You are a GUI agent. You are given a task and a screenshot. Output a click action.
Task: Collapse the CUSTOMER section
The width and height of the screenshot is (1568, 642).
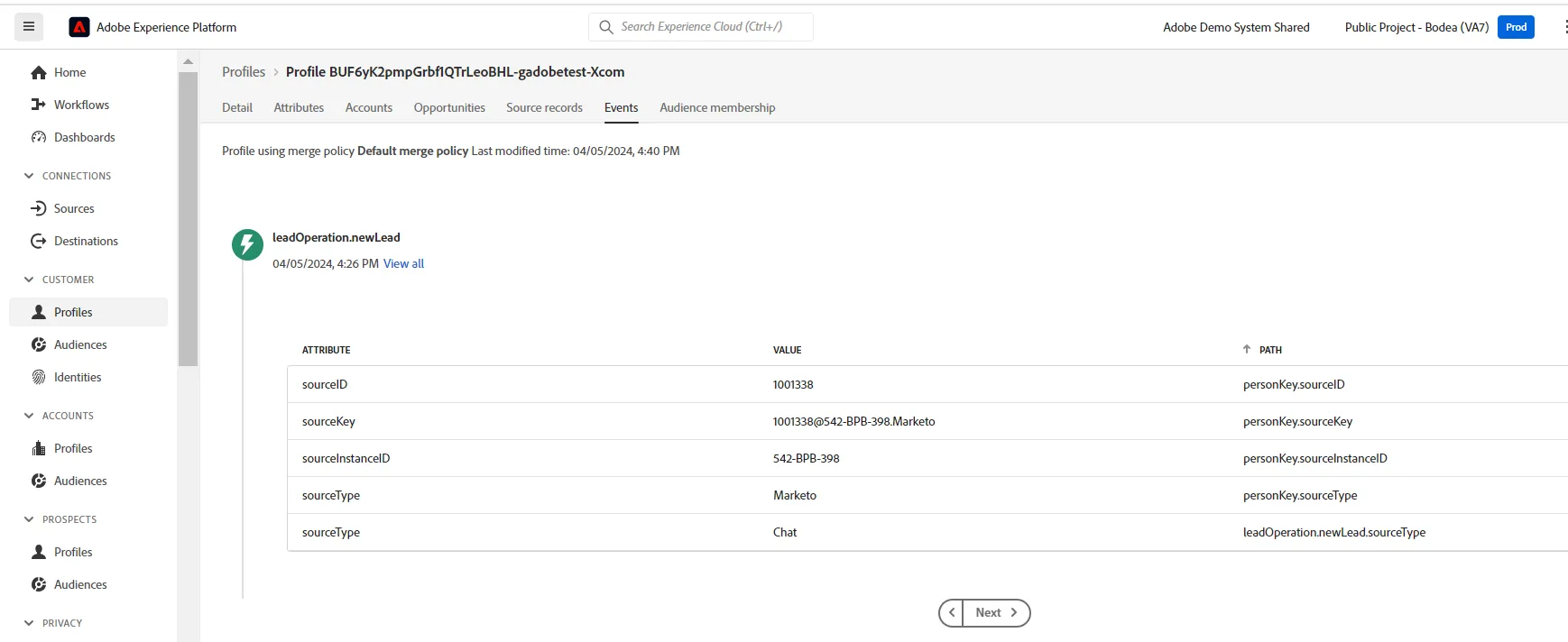29,280
